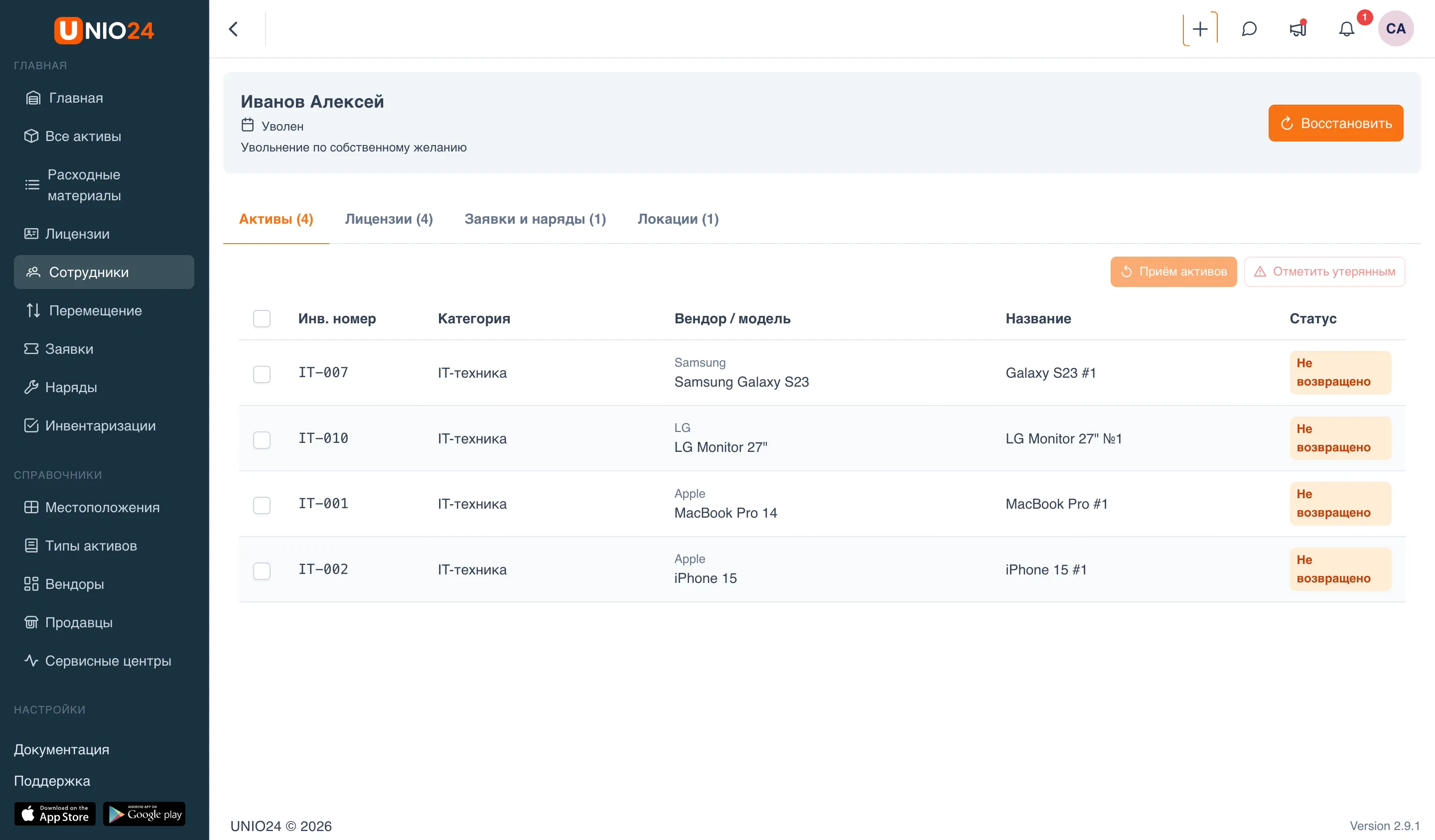The height and width of the screenshot is (840, 1435).
Task: Click the Категория column header
Action: [474, 318]
